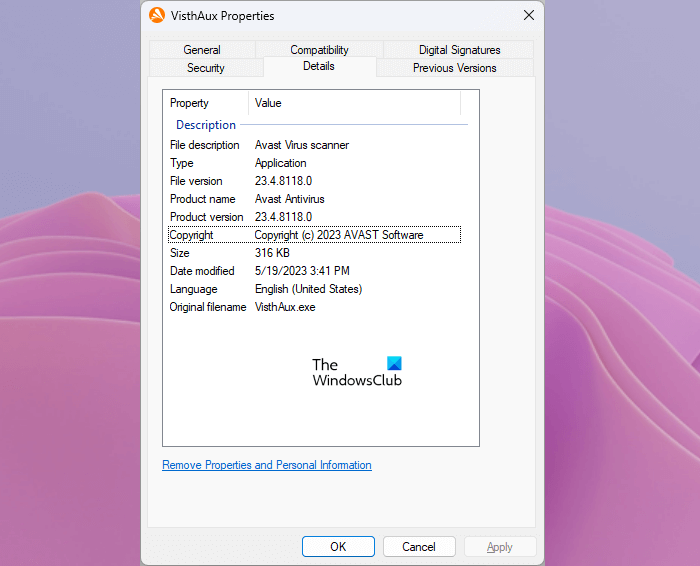Screen dimensions: 700x566
Task: Select the File description row label
Action: click(204, 145)
